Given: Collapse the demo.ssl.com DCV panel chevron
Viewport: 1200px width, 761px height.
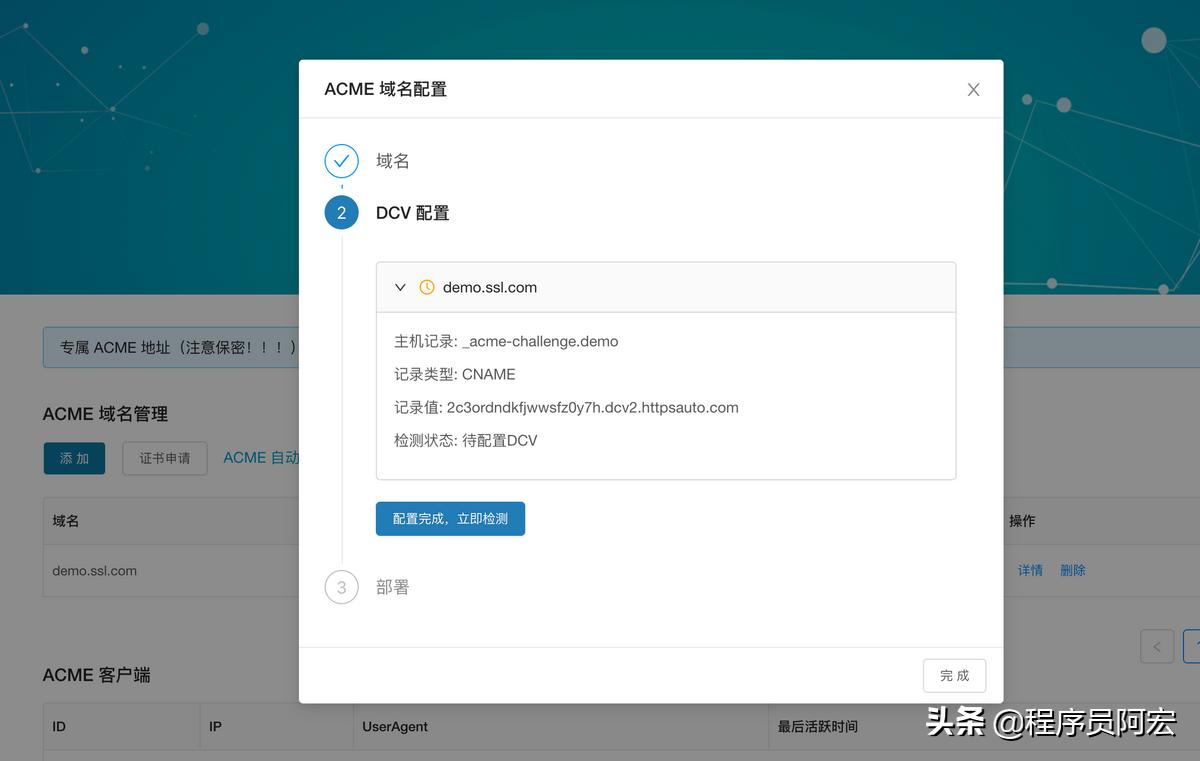Looking at the screenshot, I should (399, 286).
